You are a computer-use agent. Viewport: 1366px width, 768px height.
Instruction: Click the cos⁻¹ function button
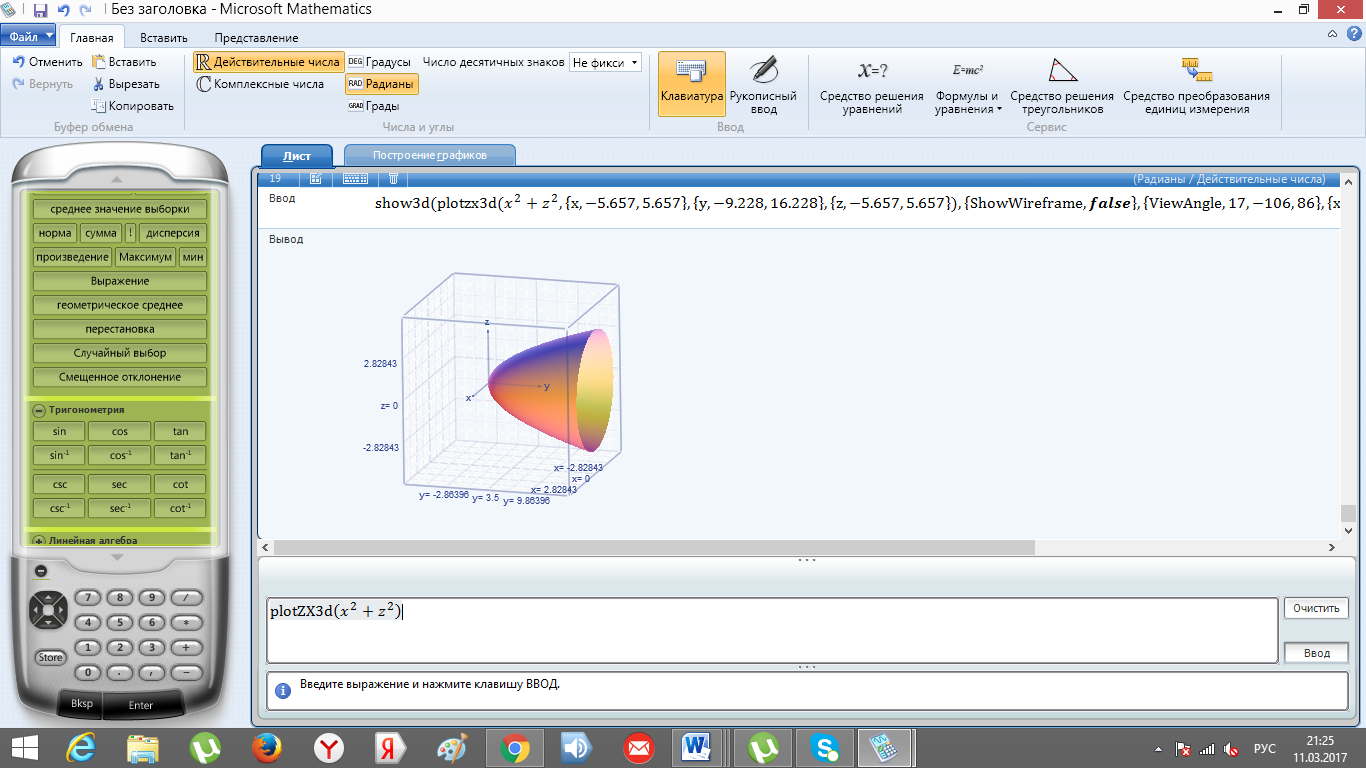(120, 456)
